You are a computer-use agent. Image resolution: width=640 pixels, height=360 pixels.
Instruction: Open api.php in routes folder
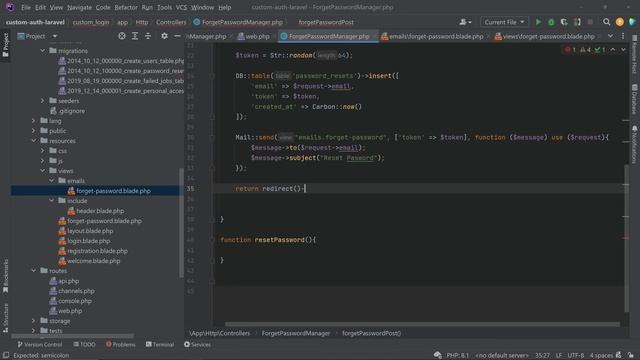[64, 281]
